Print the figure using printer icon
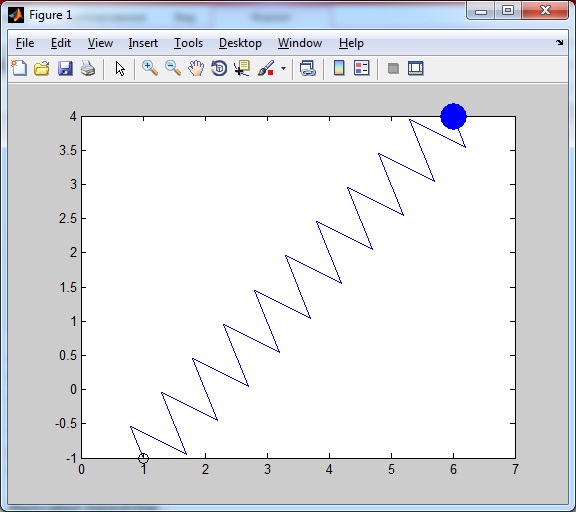This screenshot has width=576, height=512. pyautogui.click(x=88, y=68)
